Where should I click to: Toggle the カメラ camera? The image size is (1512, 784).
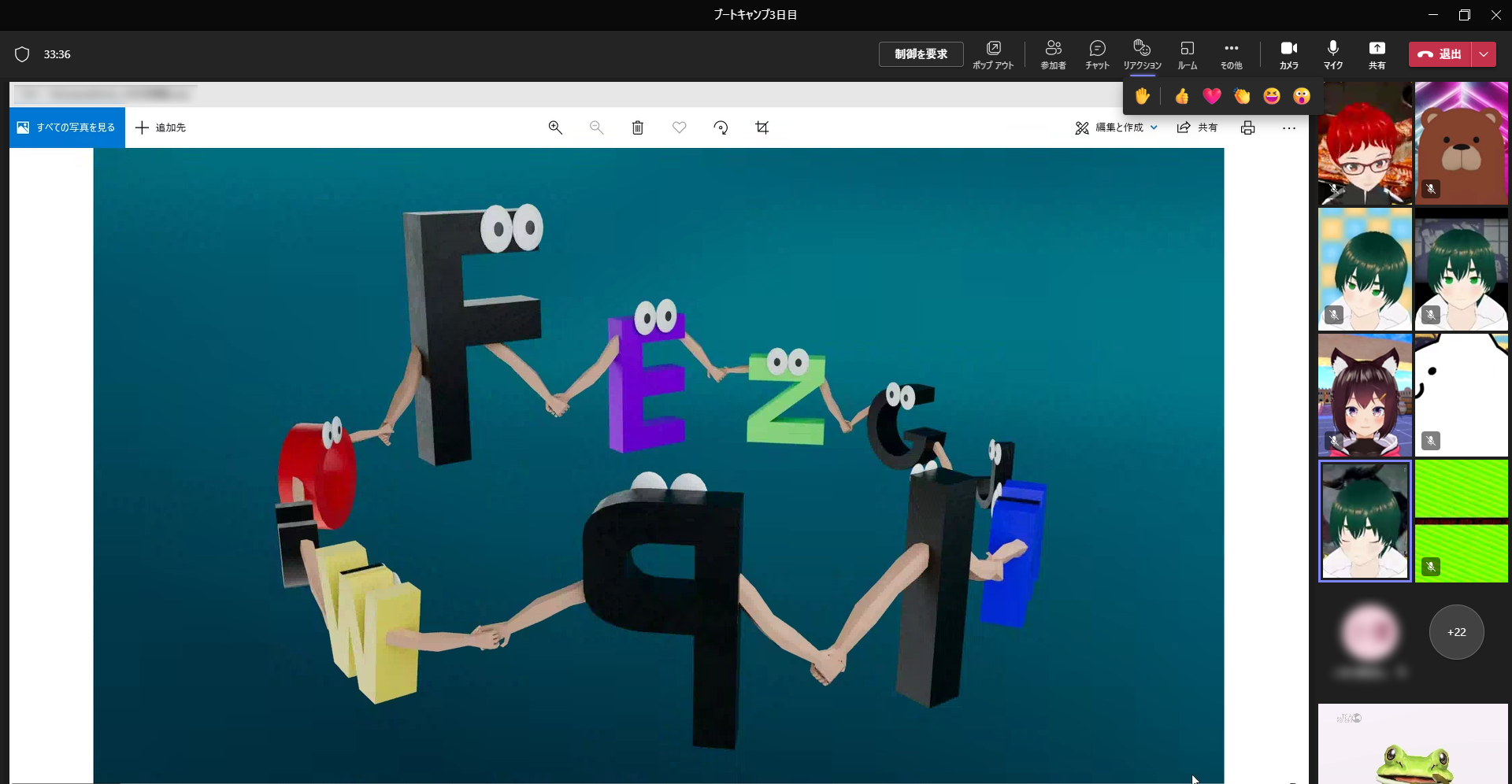coord(1288,55)
